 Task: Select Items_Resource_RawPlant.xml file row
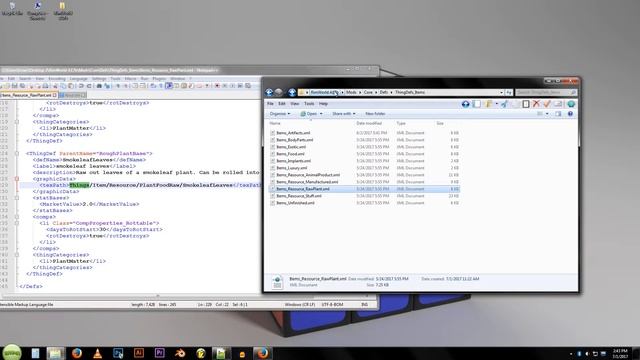pyautogui.click(x=364, y=189)
